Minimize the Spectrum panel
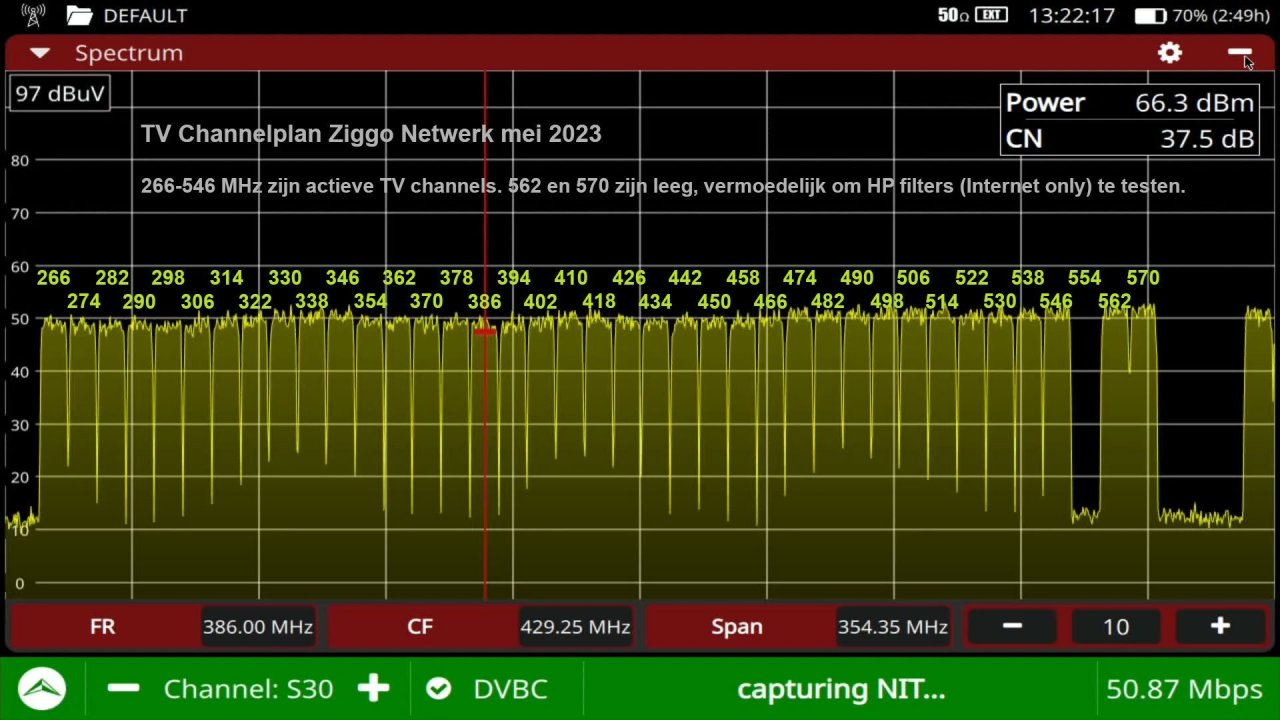1280x720 pixels. click(1240, 53)
